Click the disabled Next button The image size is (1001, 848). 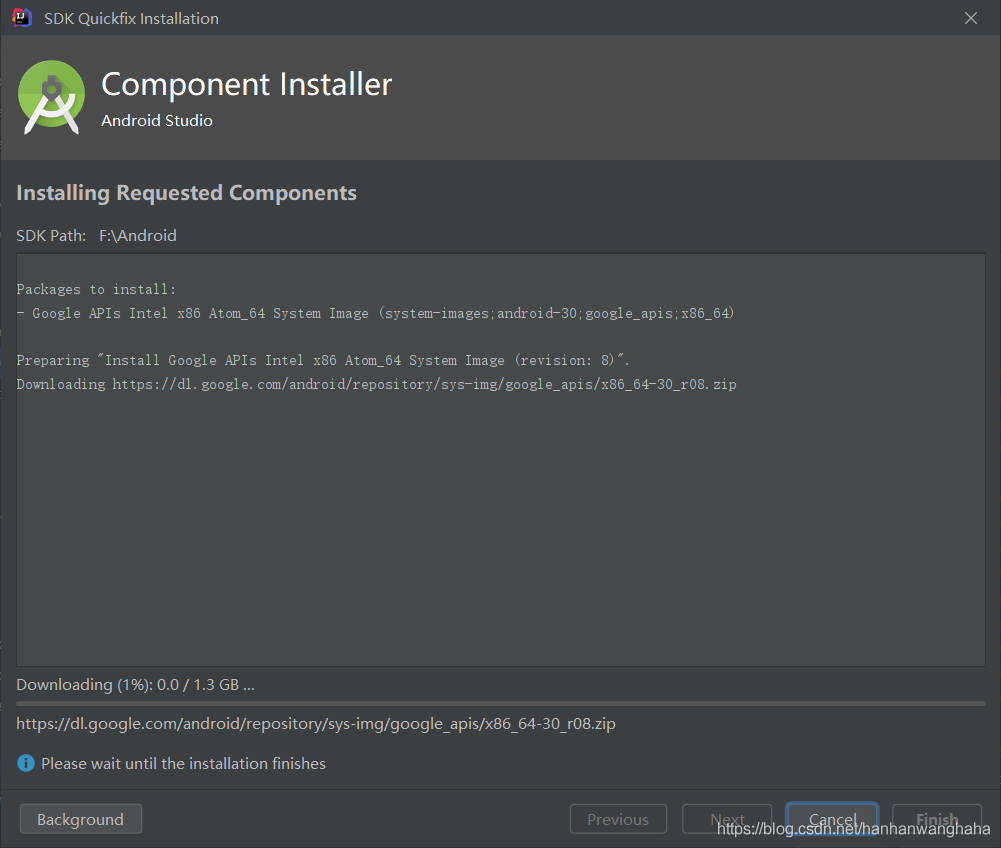point(727,818)
